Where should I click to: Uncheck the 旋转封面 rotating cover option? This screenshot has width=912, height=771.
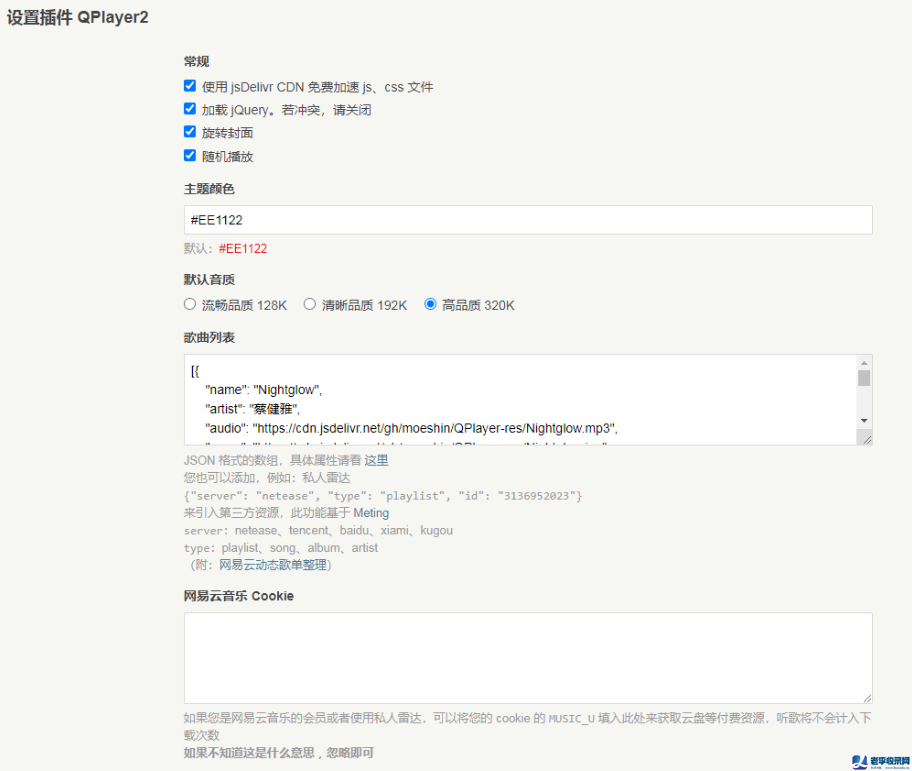click(x=189, y=132)
